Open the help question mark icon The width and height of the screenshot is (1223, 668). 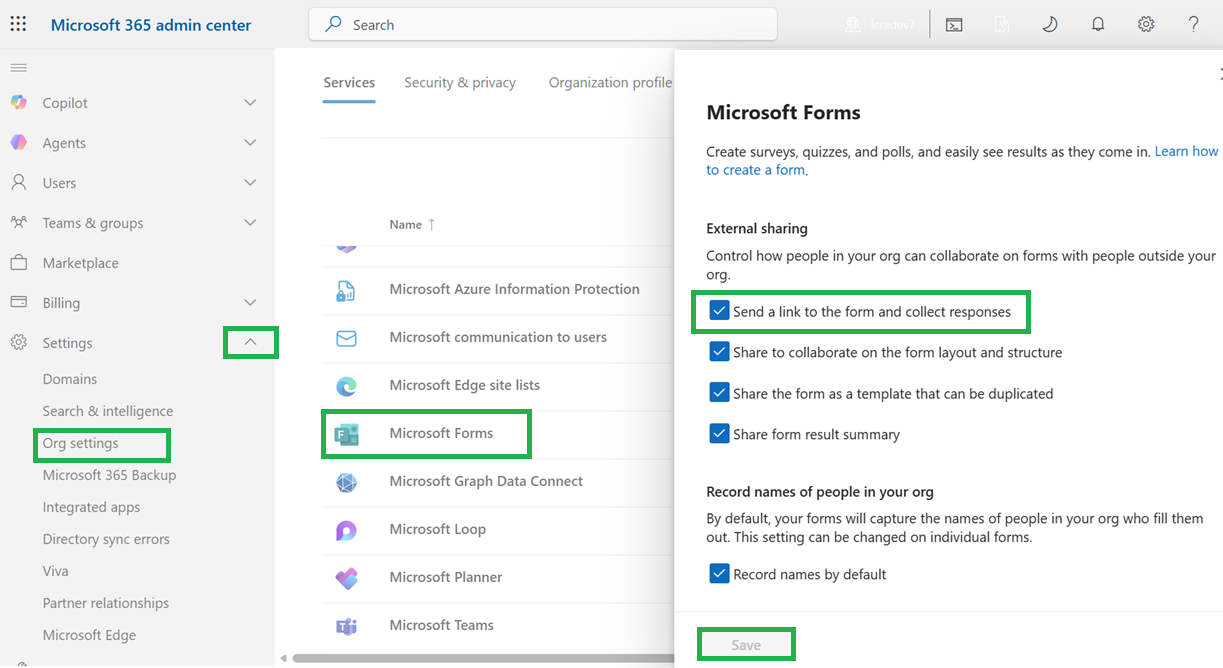(x=1193, y=25)
